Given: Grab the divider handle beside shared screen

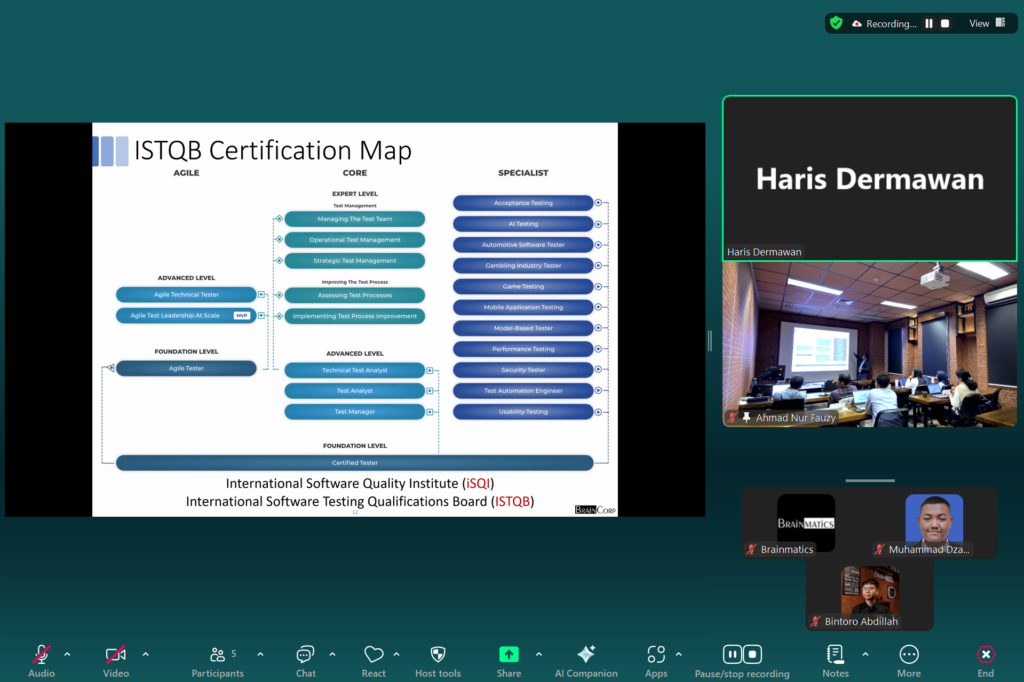Looking at the screenshot, I should pos(710,341).
